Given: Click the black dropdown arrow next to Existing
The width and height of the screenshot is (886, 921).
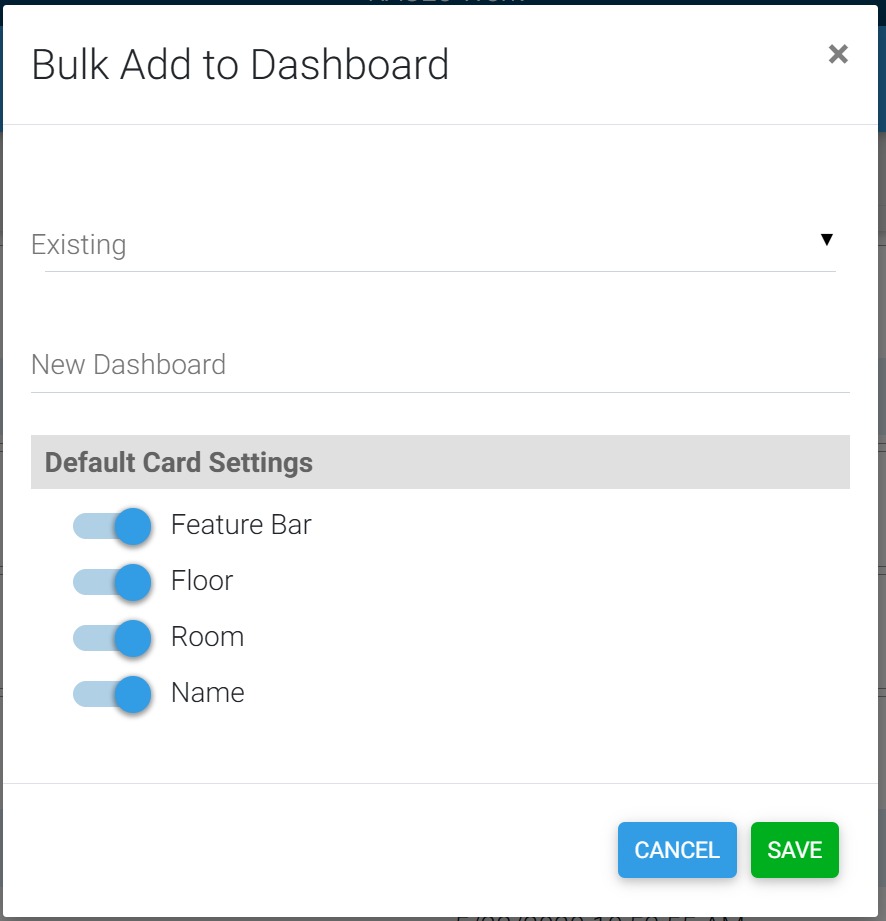Looking at the screenshot, I should 826,240.
